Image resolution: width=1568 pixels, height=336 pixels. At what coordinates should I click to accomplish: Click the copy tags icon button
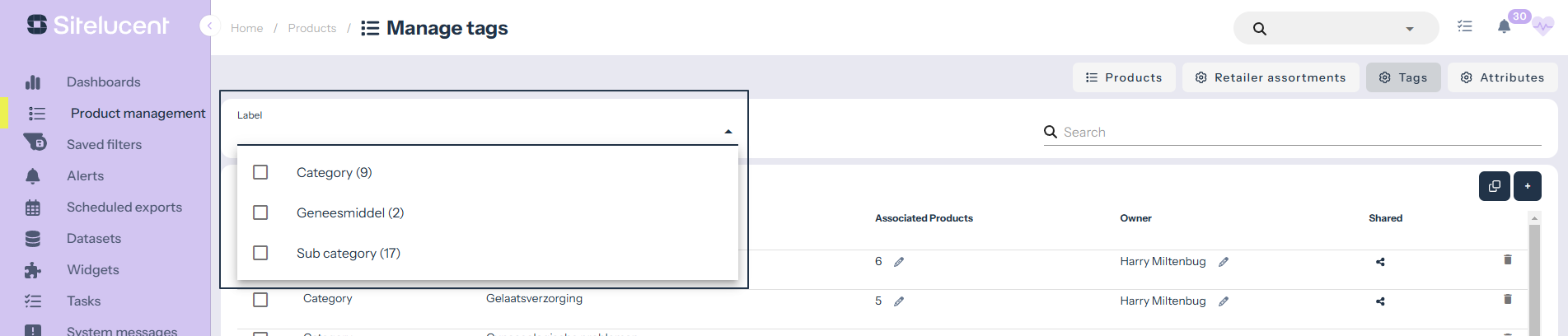click(1494, 186)
